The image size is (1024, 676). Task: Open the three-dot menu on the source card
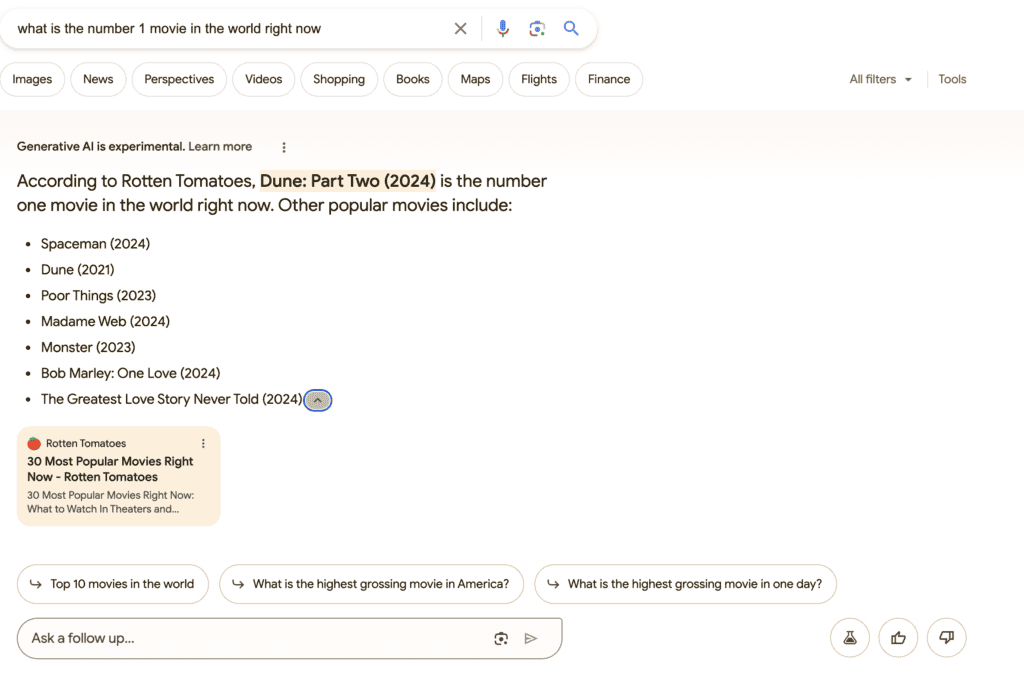203,443
